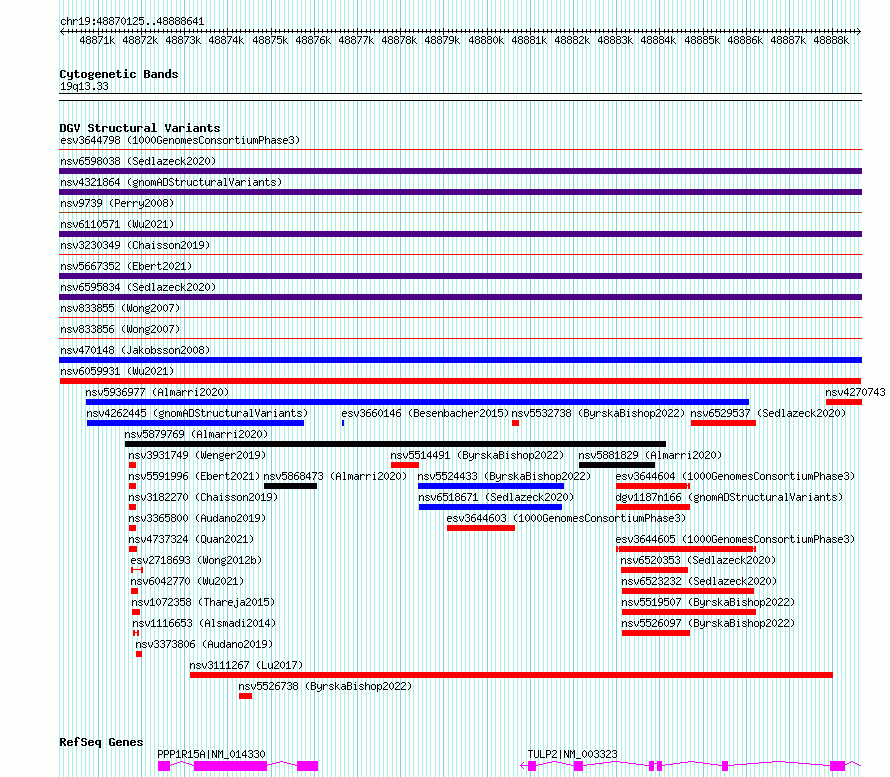Viewport: 890px width, 777px height.
Task: Click esv3644603 1000Genomes red bar
Action: (481, 528)
